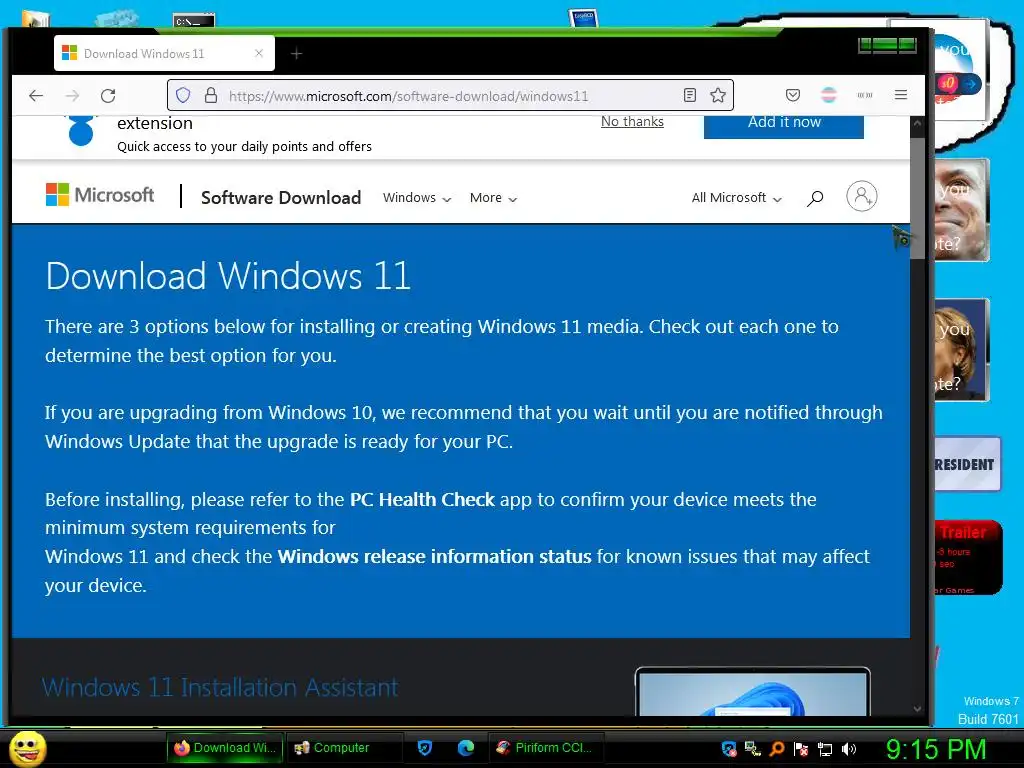The image size is (1024, 768).
Task: Click the laptop image near Installation Assistant
Action: pos(753,692)
